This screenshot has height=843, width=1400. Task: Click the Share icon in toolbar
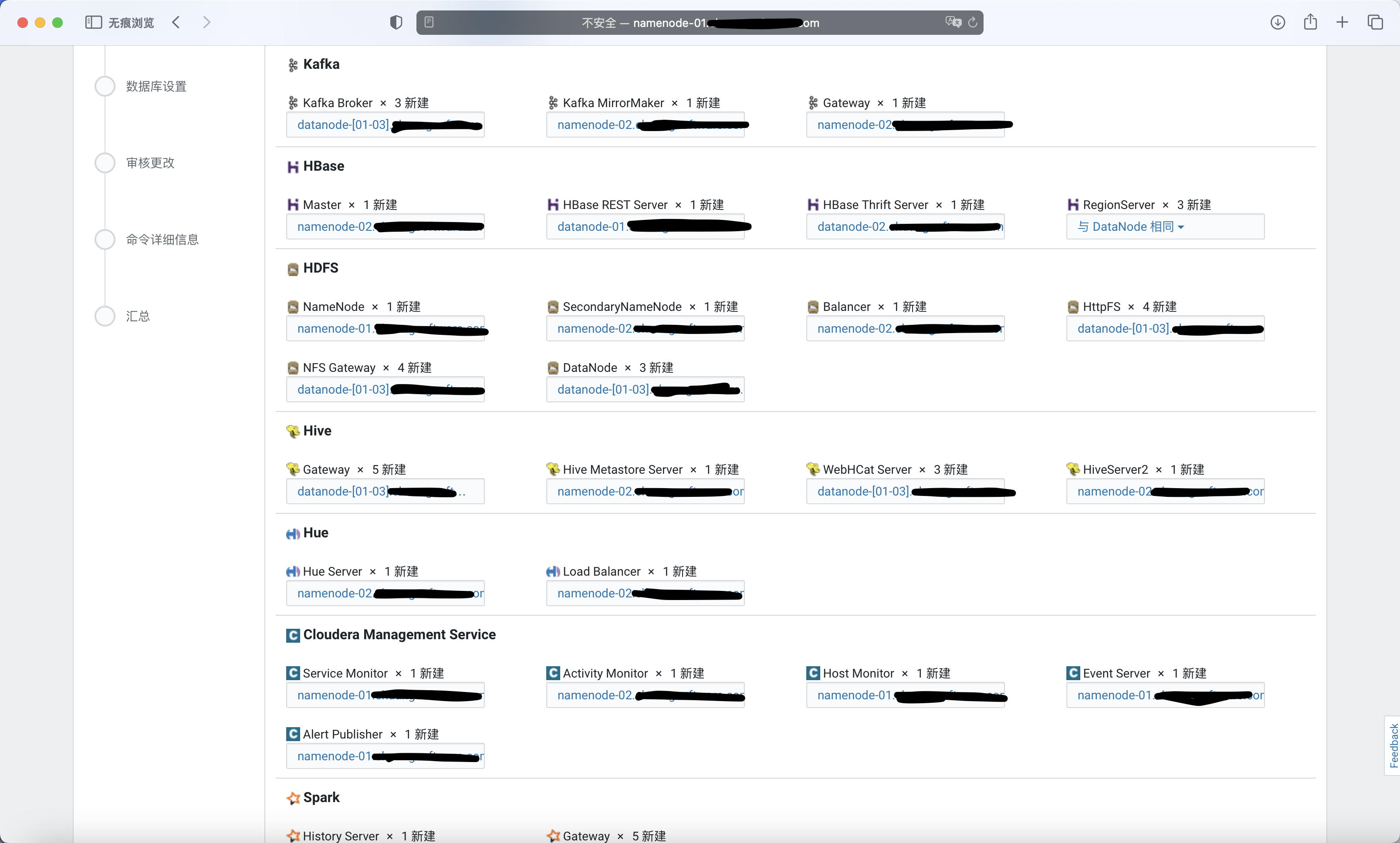(x=1310, y=22)
